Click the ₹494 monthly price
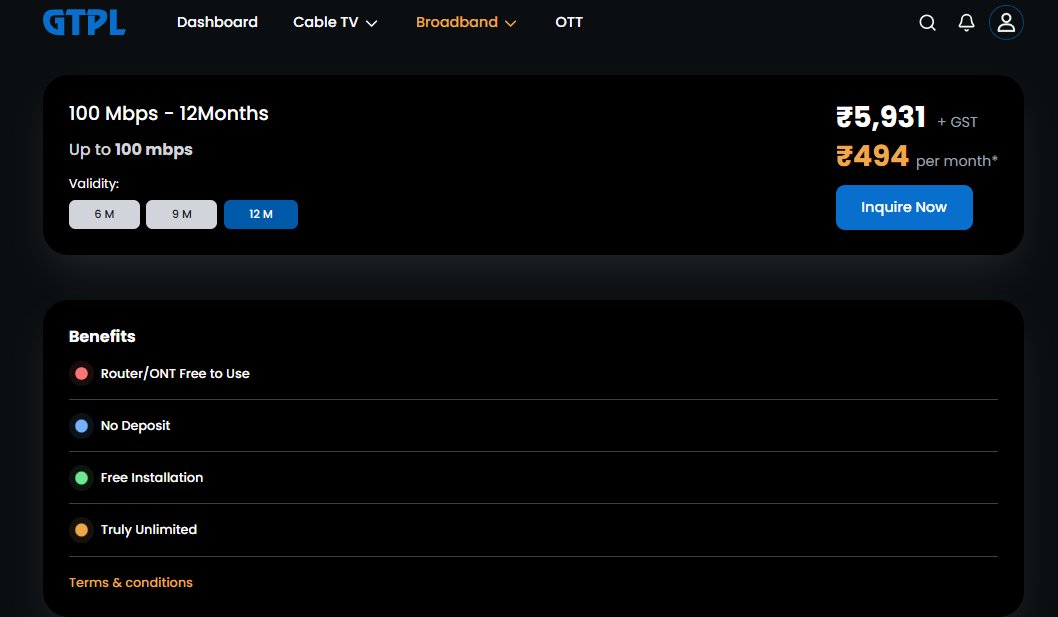1058x617 pixels. [x=872, y=157]
